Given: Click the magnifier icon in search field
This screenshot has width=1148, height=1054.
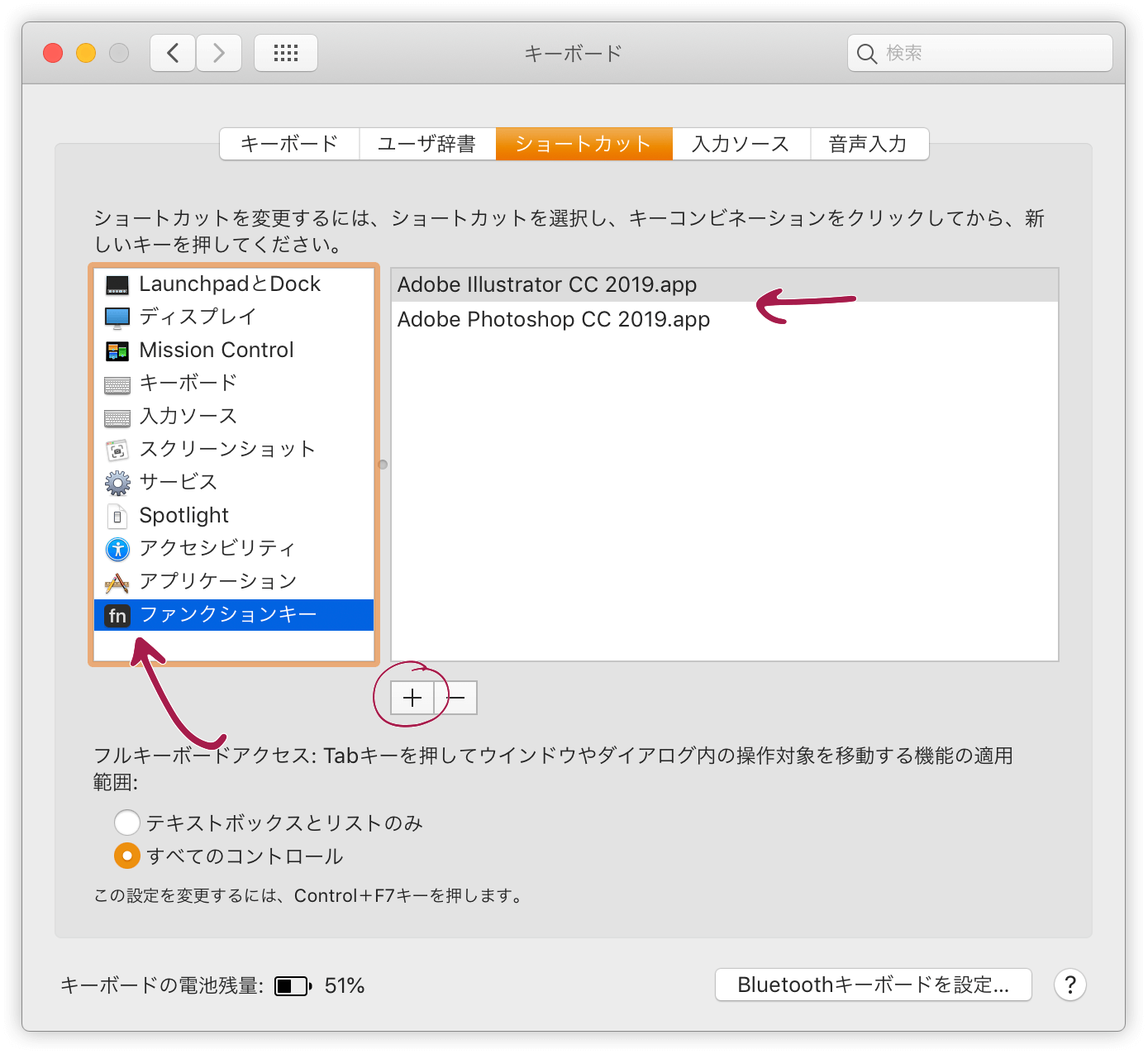Looking at the screenshot, I should [x=866, y=54].
